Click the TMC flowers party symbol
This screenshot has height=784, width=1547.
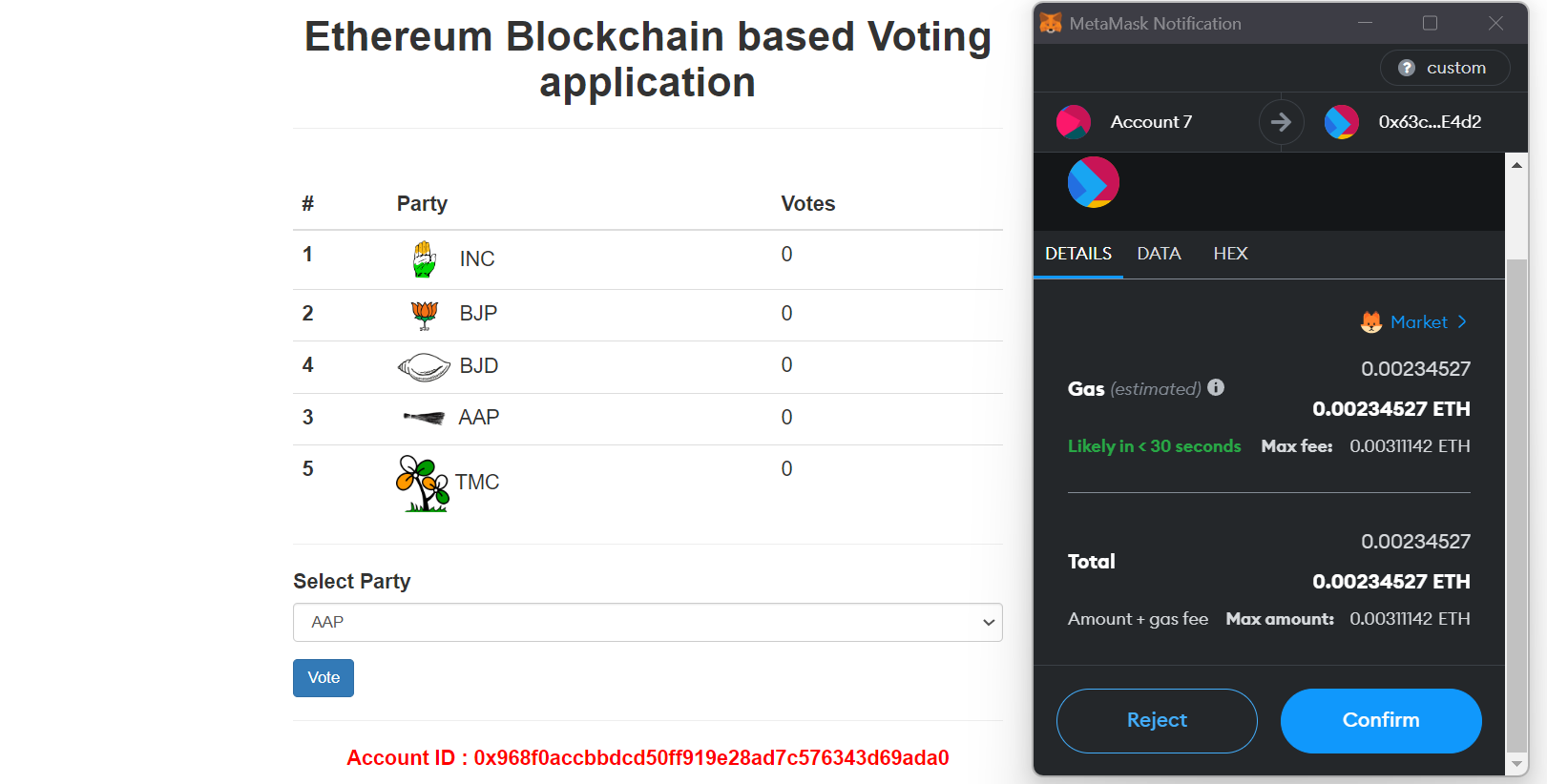pos(423,483)
